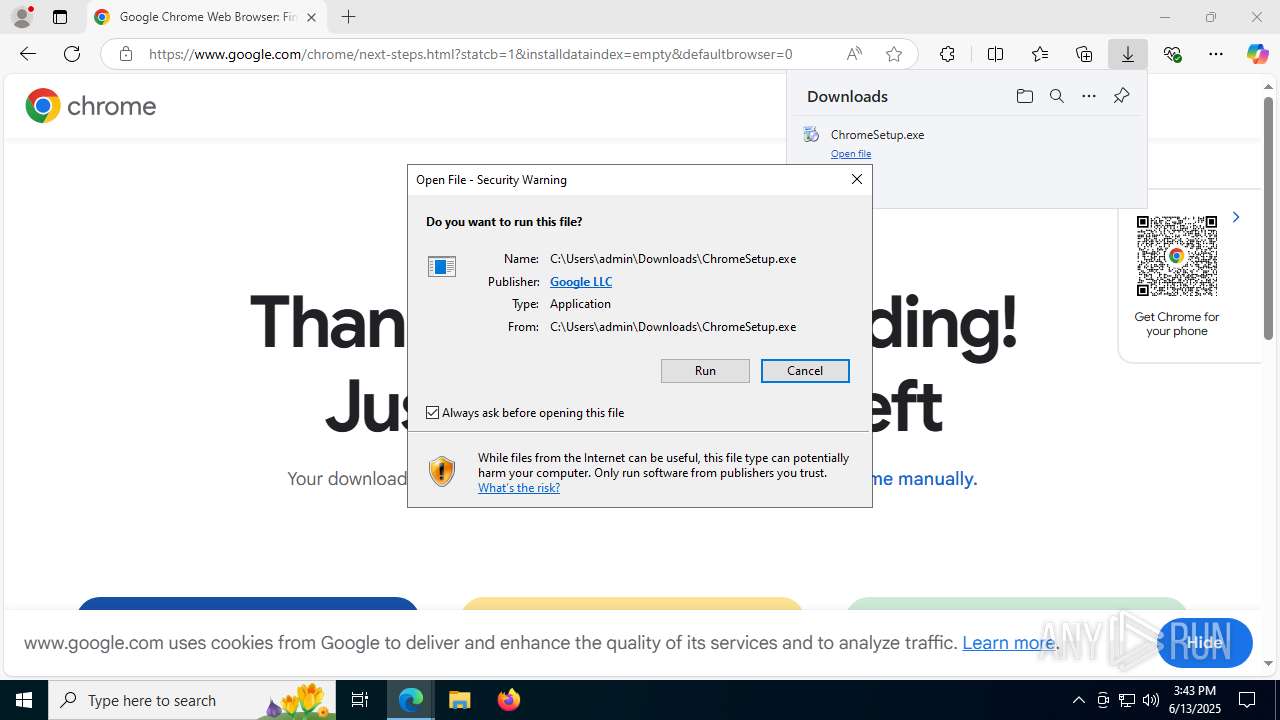Image resolution: width=1280 pixels, height=720 pixels.
Task: Activate the Read aloud icon
Action: 854,54
